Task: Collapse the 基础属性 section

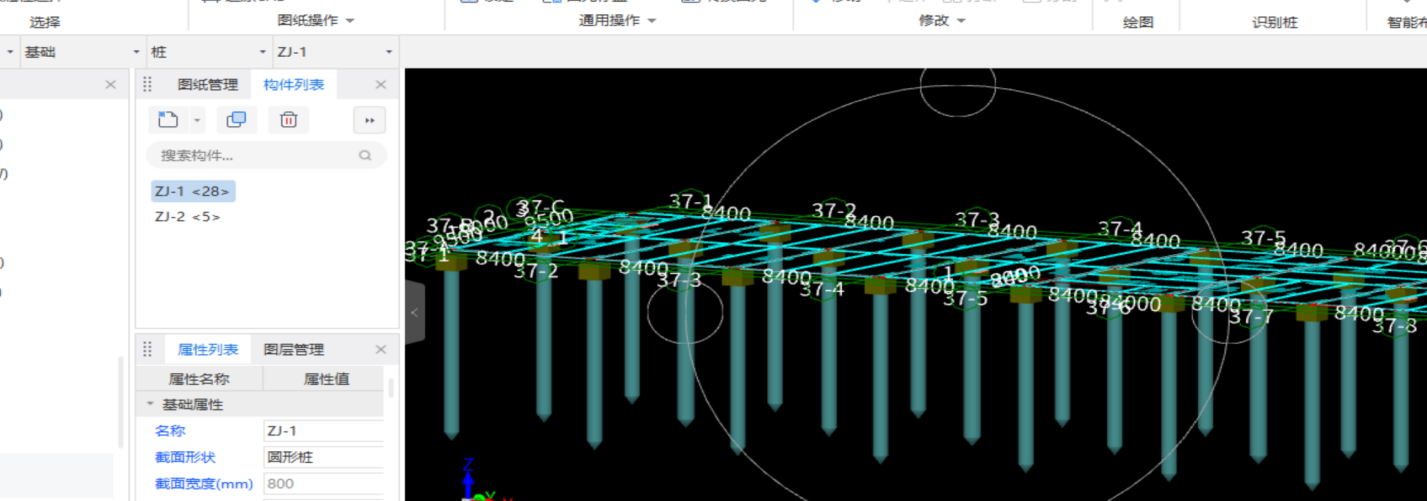Action: [x=151, y=404]
